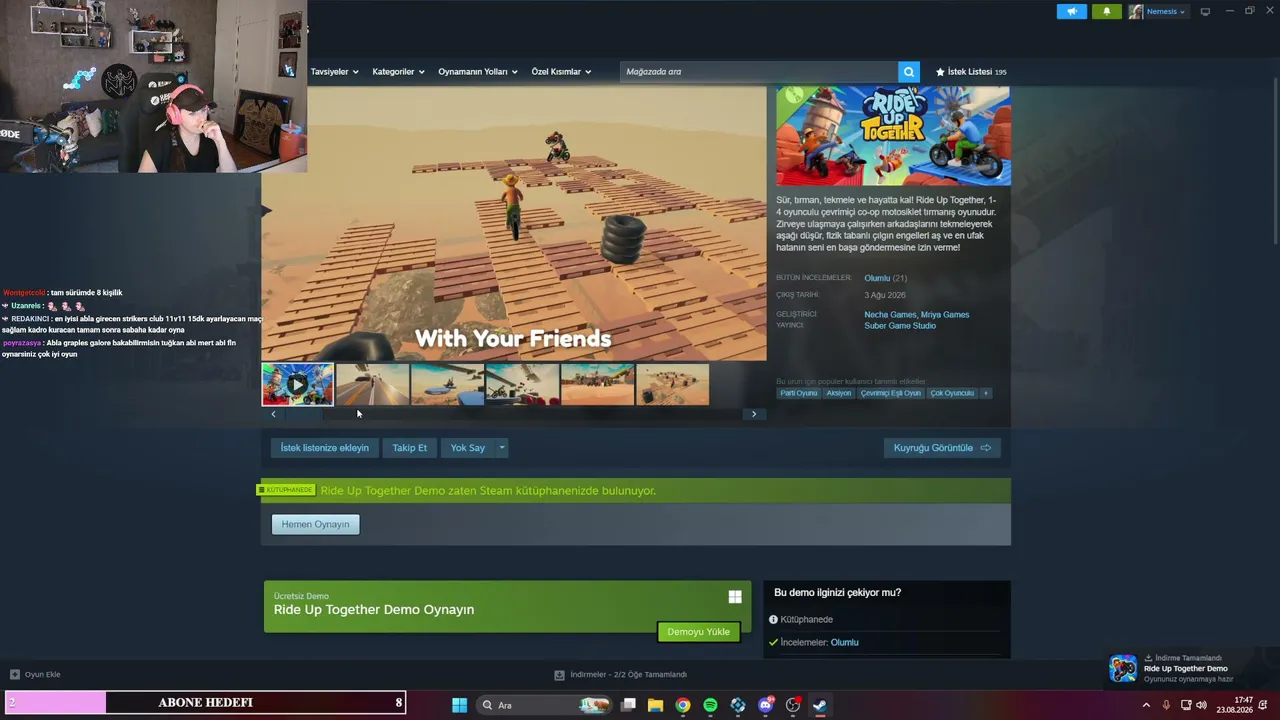Screen dimensions: 1280x720
Task: Click the 'Yok Say' ignore button
Action: [467, 448]
